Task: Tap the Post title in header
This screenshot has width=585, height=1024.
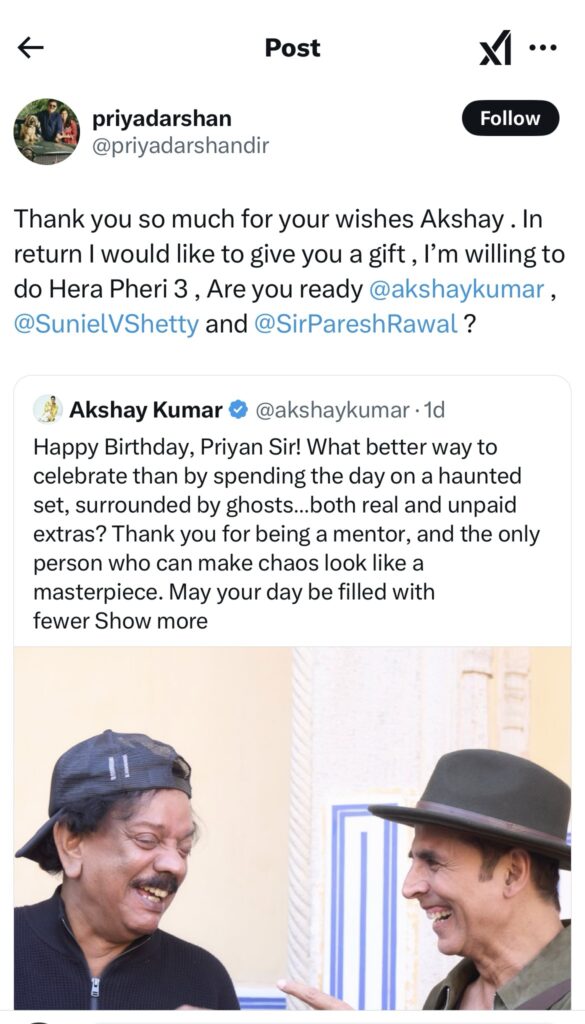Action: (292, 48)
